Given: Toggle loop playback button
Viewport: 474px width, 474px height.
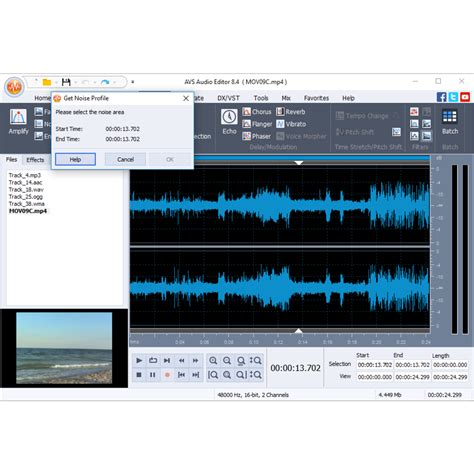Looking at the screenshot, I should pos(153,360).
